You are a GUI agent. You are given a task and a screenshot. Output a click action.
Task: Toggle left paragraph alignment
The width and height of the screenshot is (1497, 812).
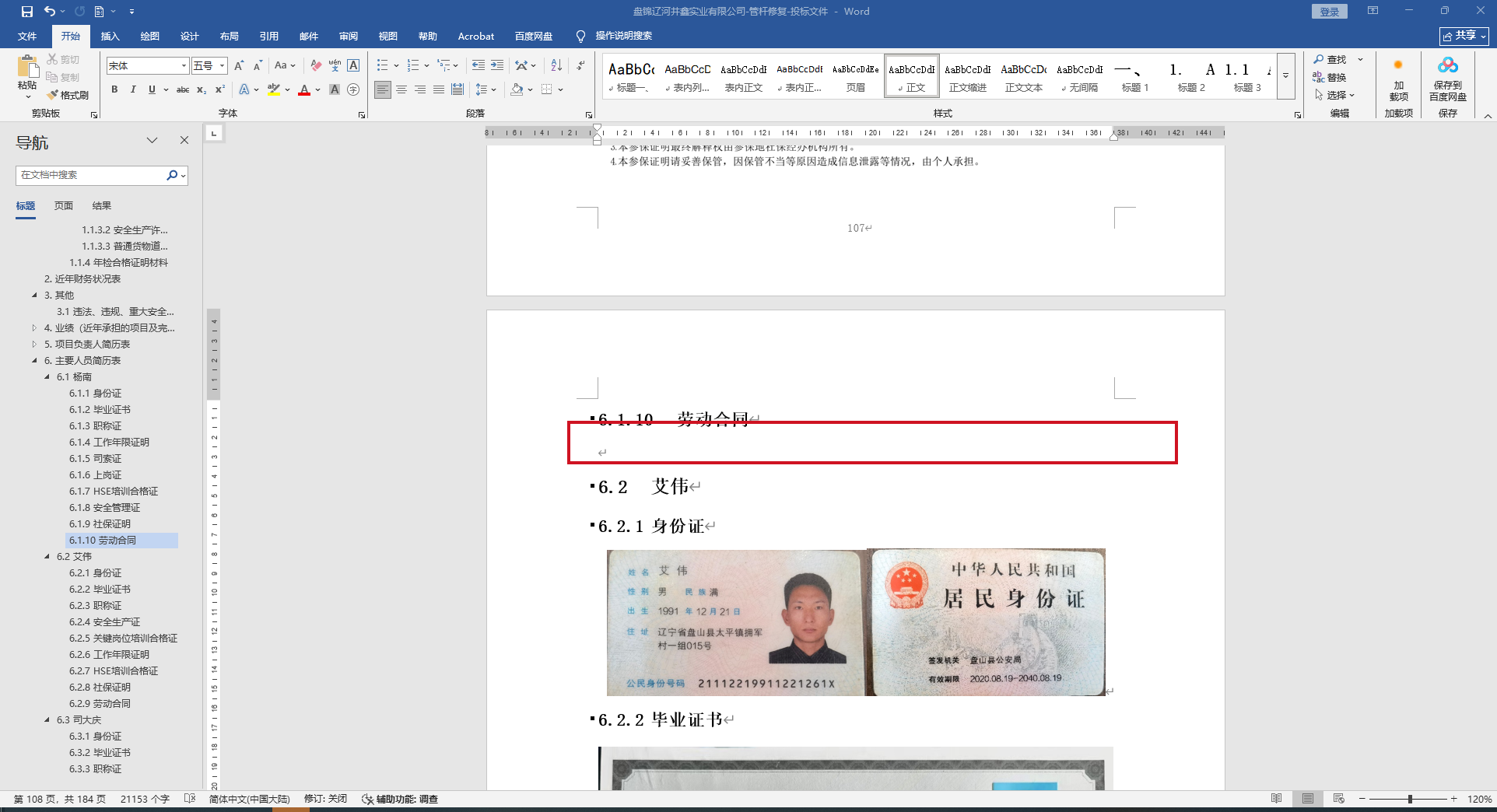[x=383, y=89]
